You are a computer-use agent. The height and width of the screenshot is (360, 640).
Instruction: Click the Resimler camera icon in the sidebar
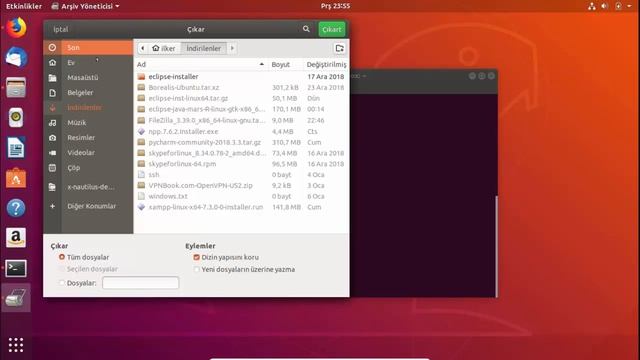52,138
